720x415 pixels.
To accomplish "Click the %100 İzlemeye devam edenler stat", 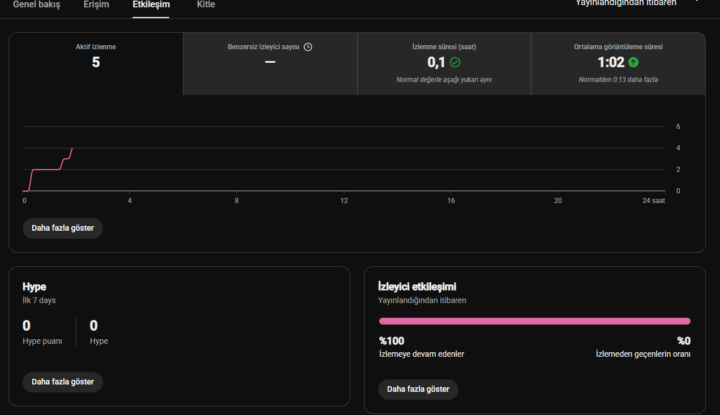I will [x=421, y=347].
